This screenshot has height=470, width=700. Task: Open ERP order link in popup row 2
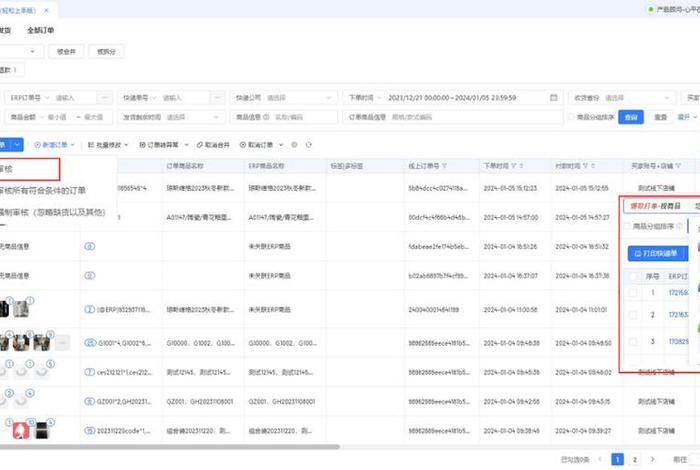click(x=678, y=315)
